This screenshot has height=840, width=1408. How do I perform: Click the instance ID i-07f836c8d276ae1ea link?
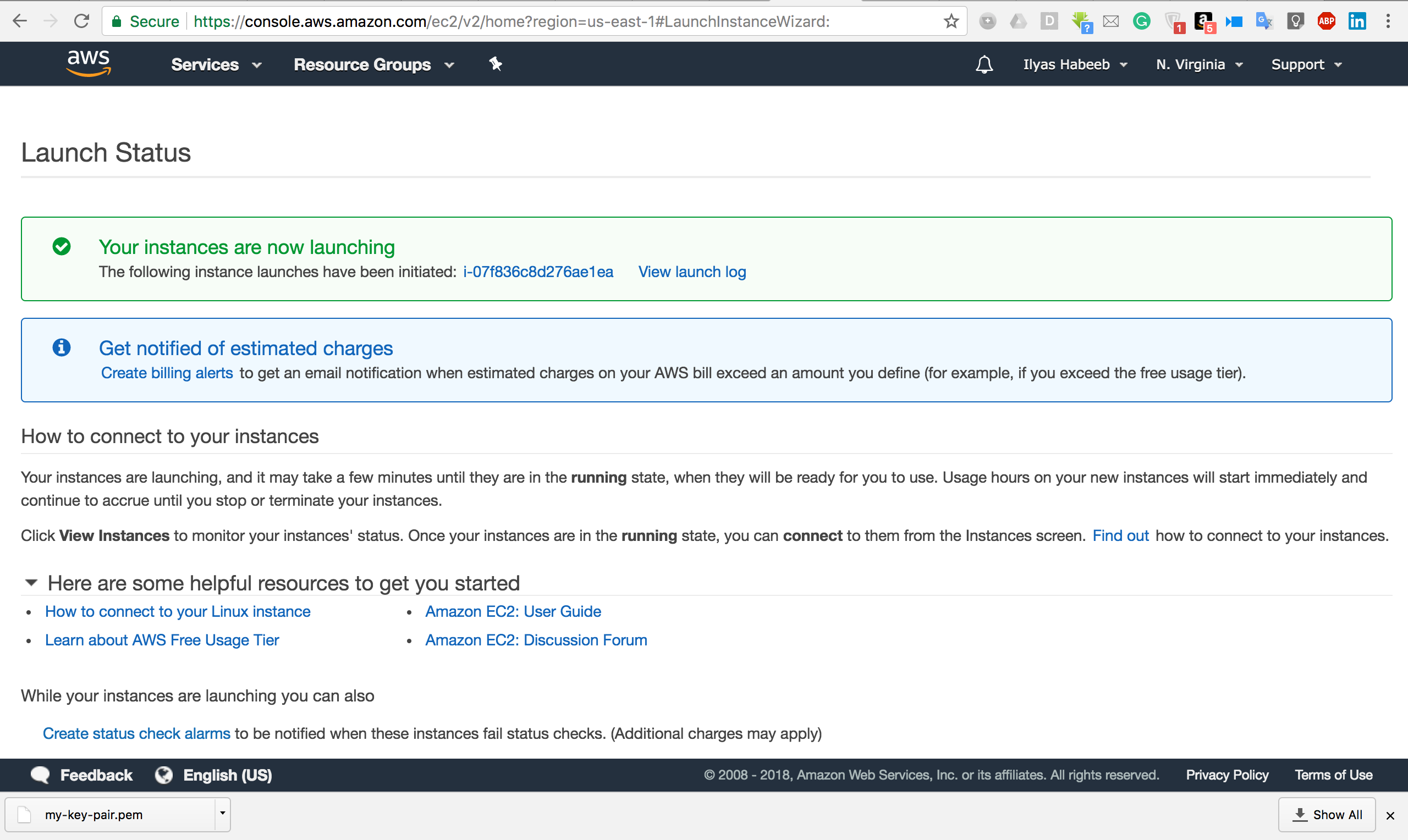(x=538, y=272)
